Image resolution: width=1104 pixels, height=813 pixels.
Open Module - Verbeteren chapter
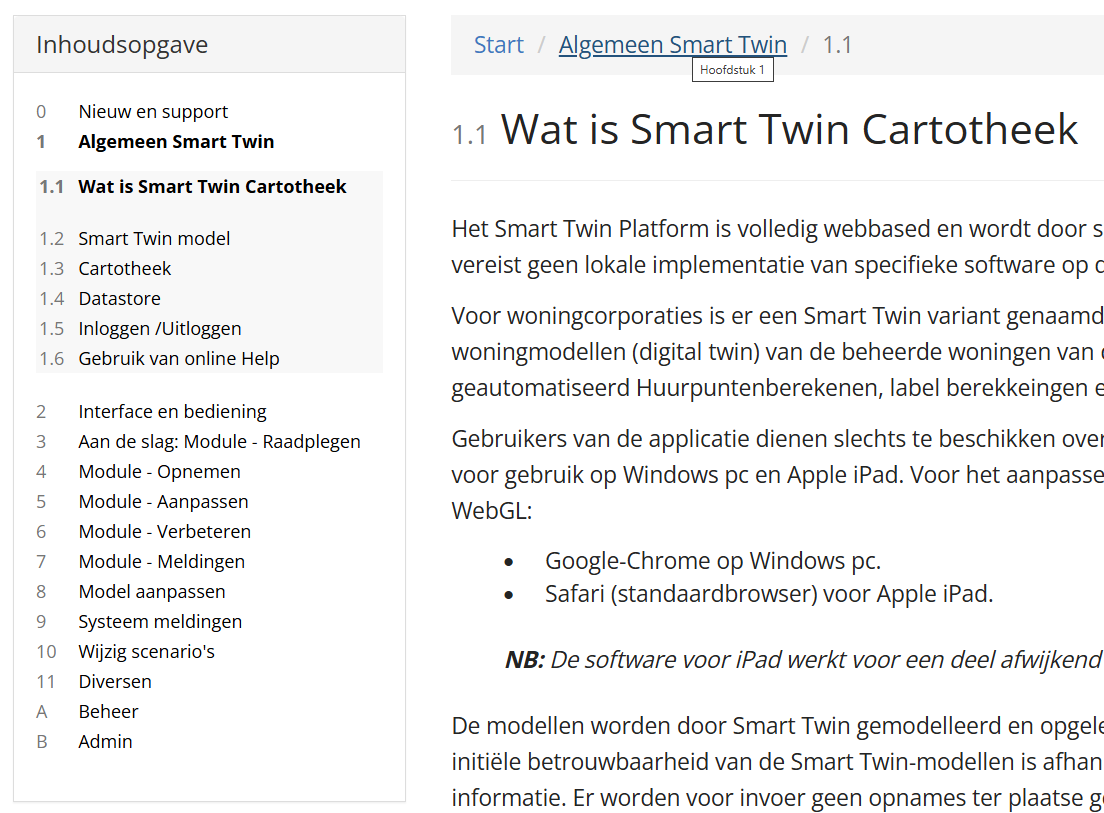pos(164,532)
